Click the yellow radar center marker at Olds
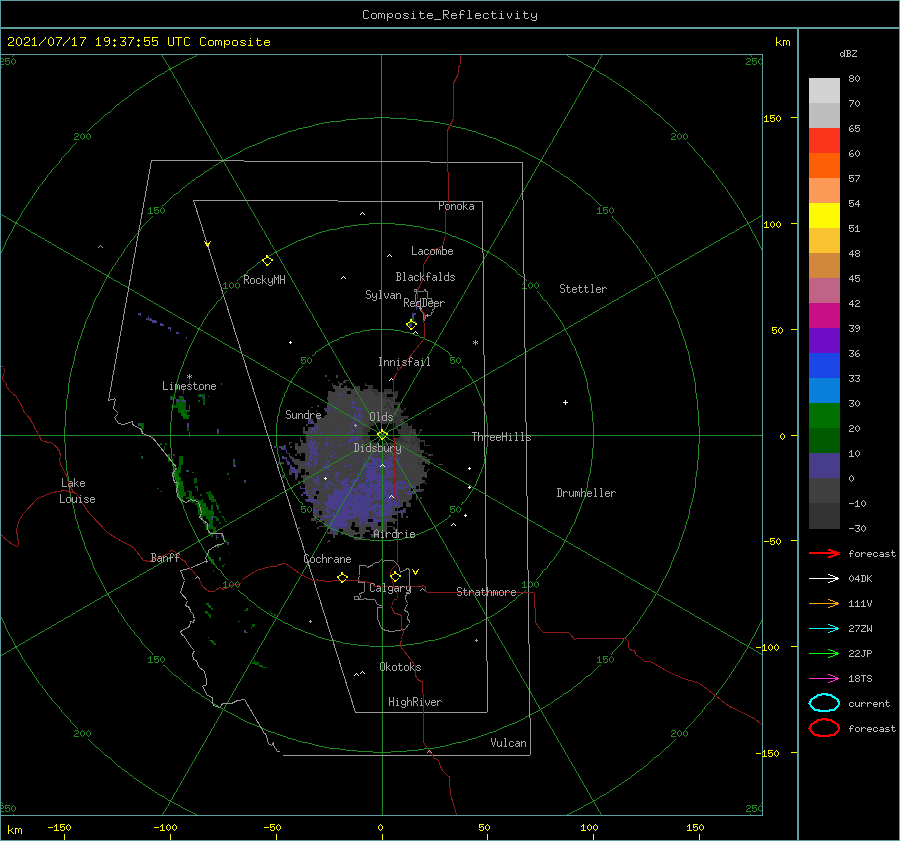900x841 pixels. point(382,435)
